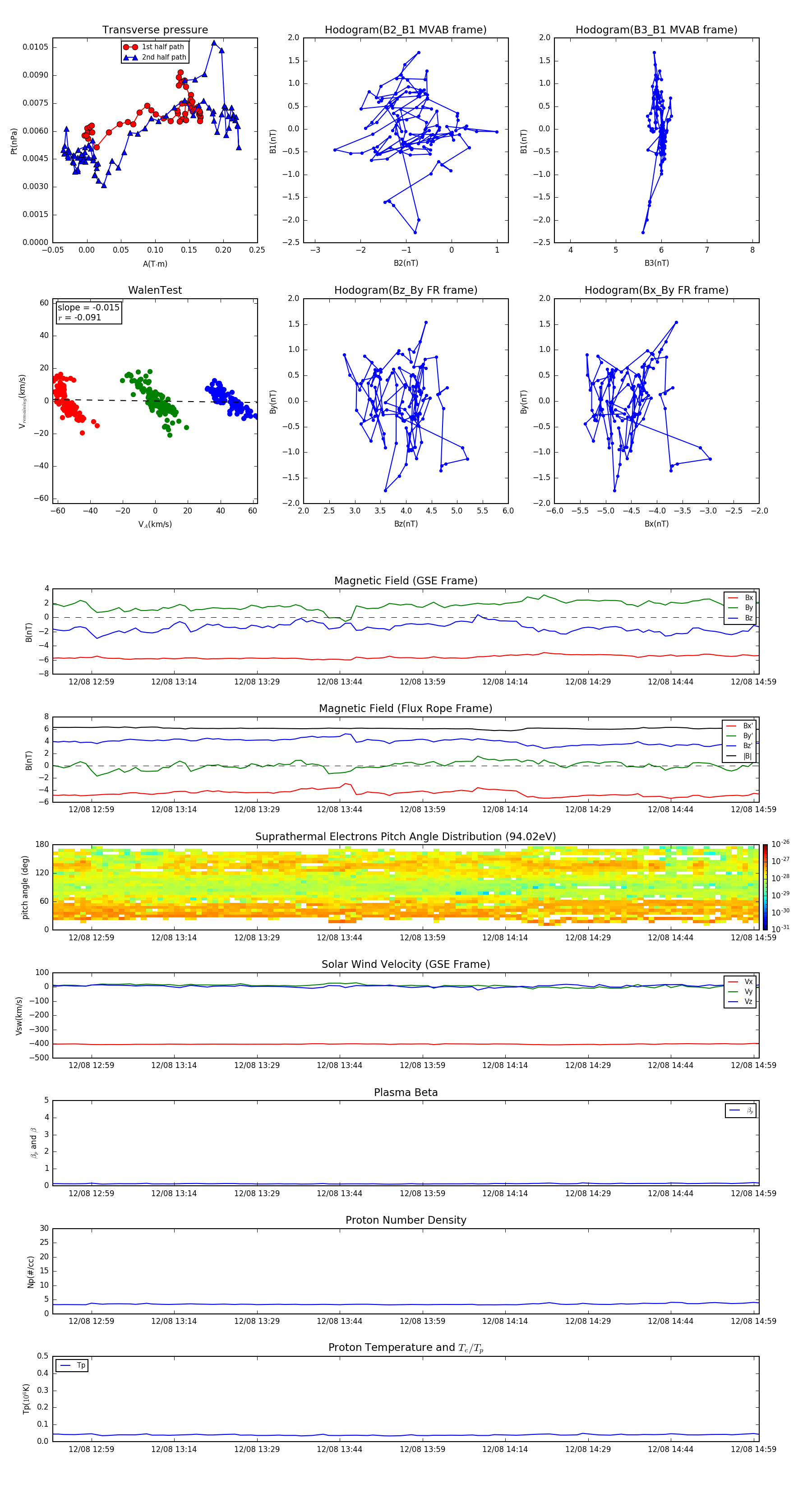This screenshot has height=1489, width=812.
Task: Click the 0.0105 tick on Transverse pressure axis
Action: click(x=35, y=47)
